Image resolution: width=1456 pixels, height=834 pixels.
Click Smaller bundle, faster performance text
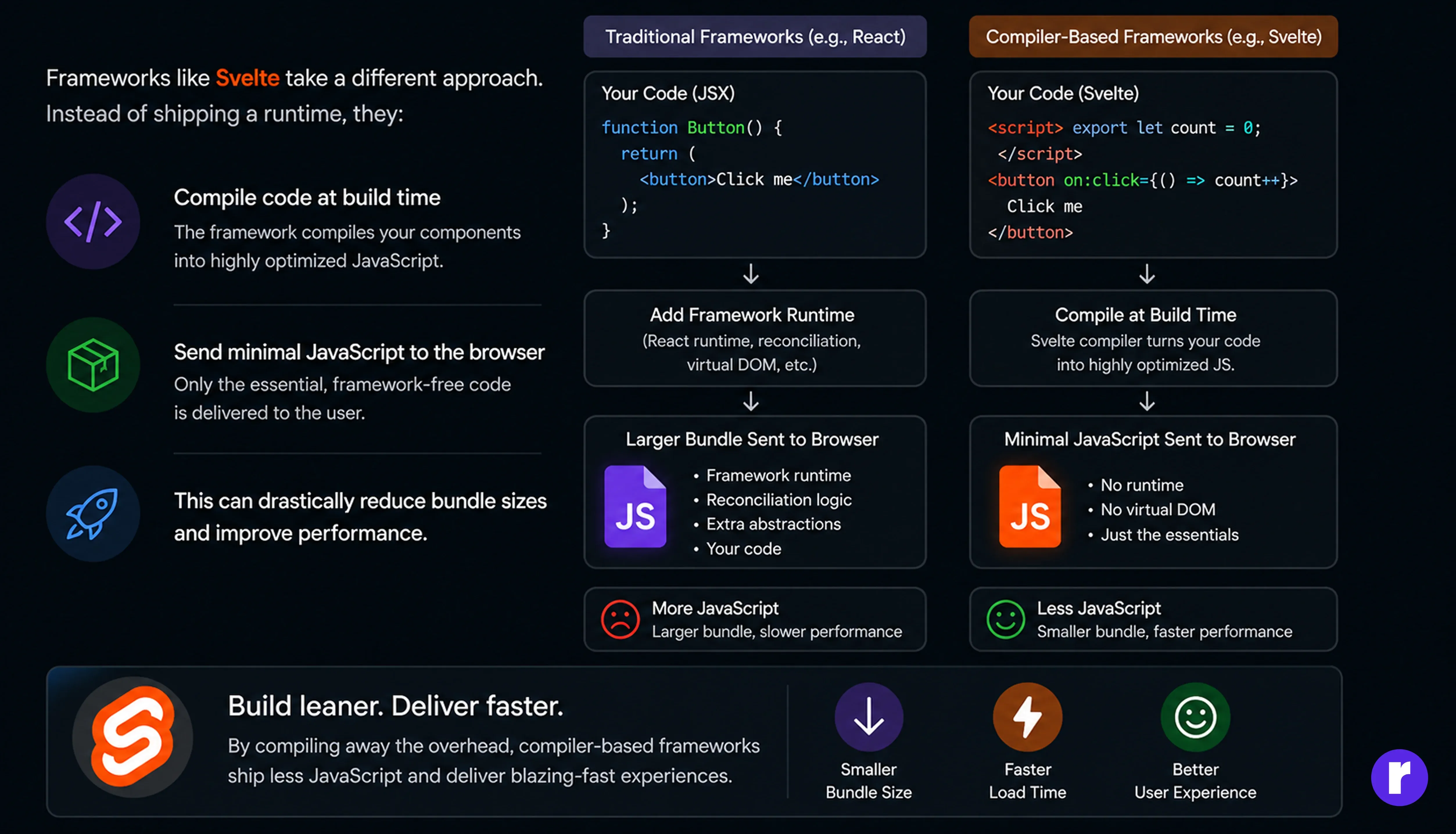[1165, 631]
